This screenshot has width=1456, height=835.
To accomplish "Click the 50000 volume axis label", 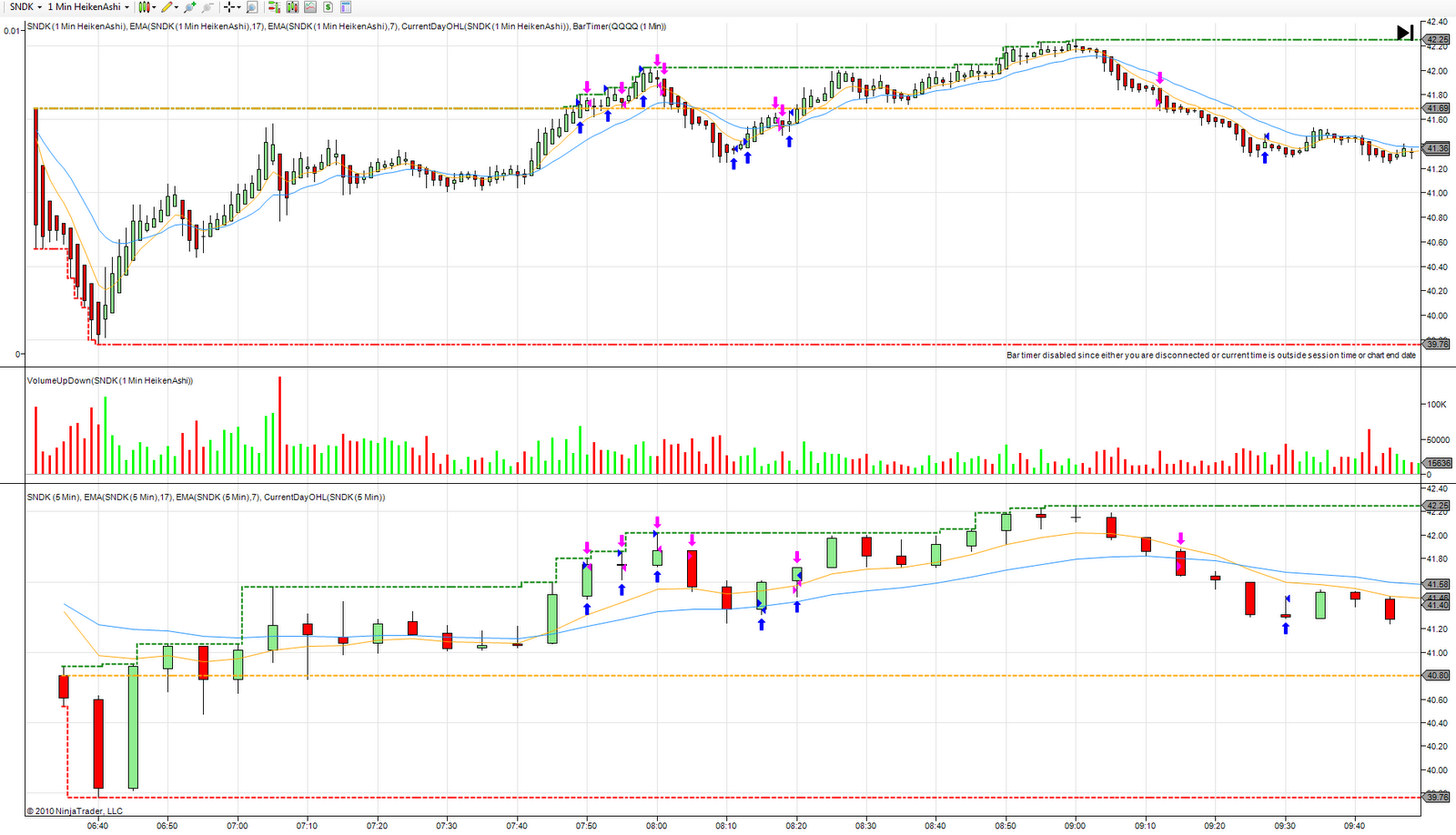I will 1440,440.
